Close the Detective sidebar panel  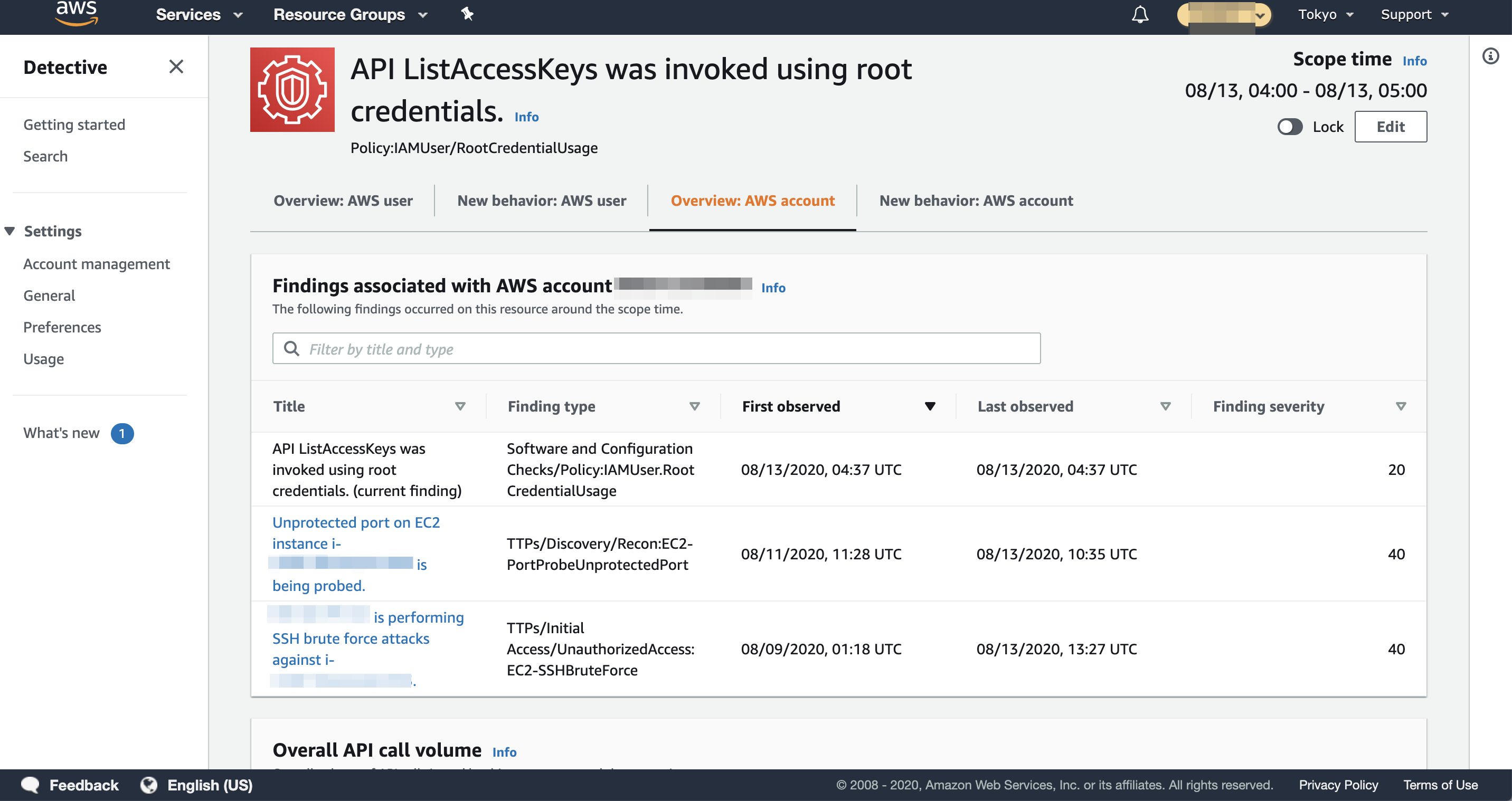(x=176, y=67)
